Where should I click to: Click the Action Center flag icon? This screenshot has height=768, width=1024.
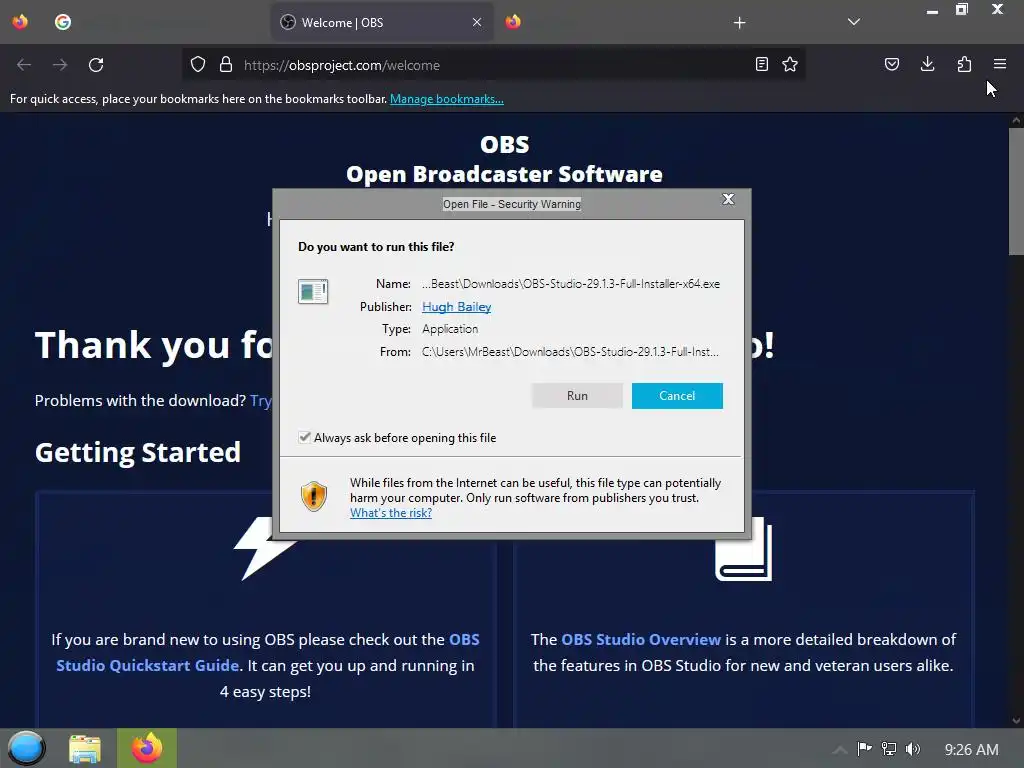click(864, 748)
